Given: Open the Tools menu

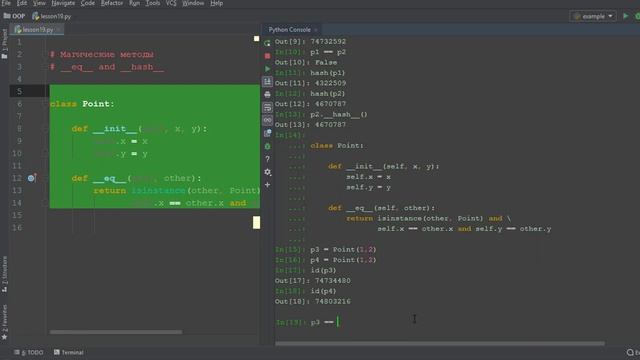Looking at the screenshot, I should tap(153, 3).
